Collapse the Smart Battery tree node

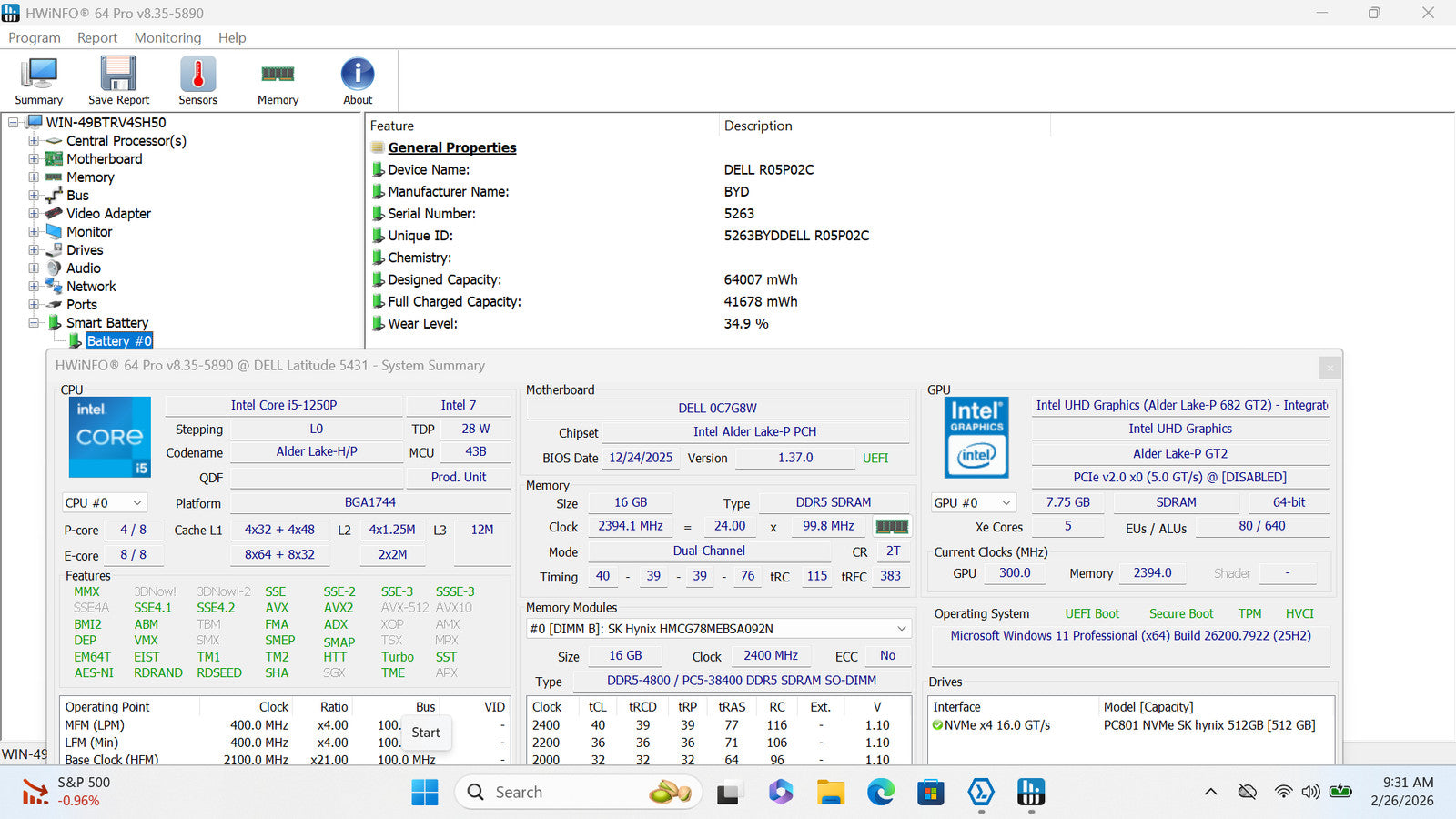(x=34, y=322)
